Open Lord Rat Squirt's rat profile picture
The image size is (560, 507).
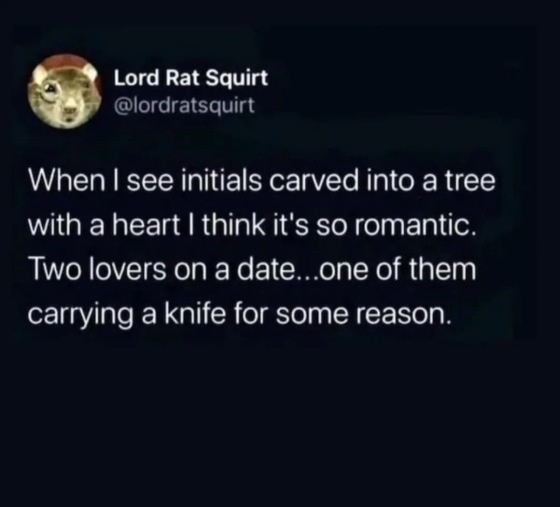(x=65, y=91)
